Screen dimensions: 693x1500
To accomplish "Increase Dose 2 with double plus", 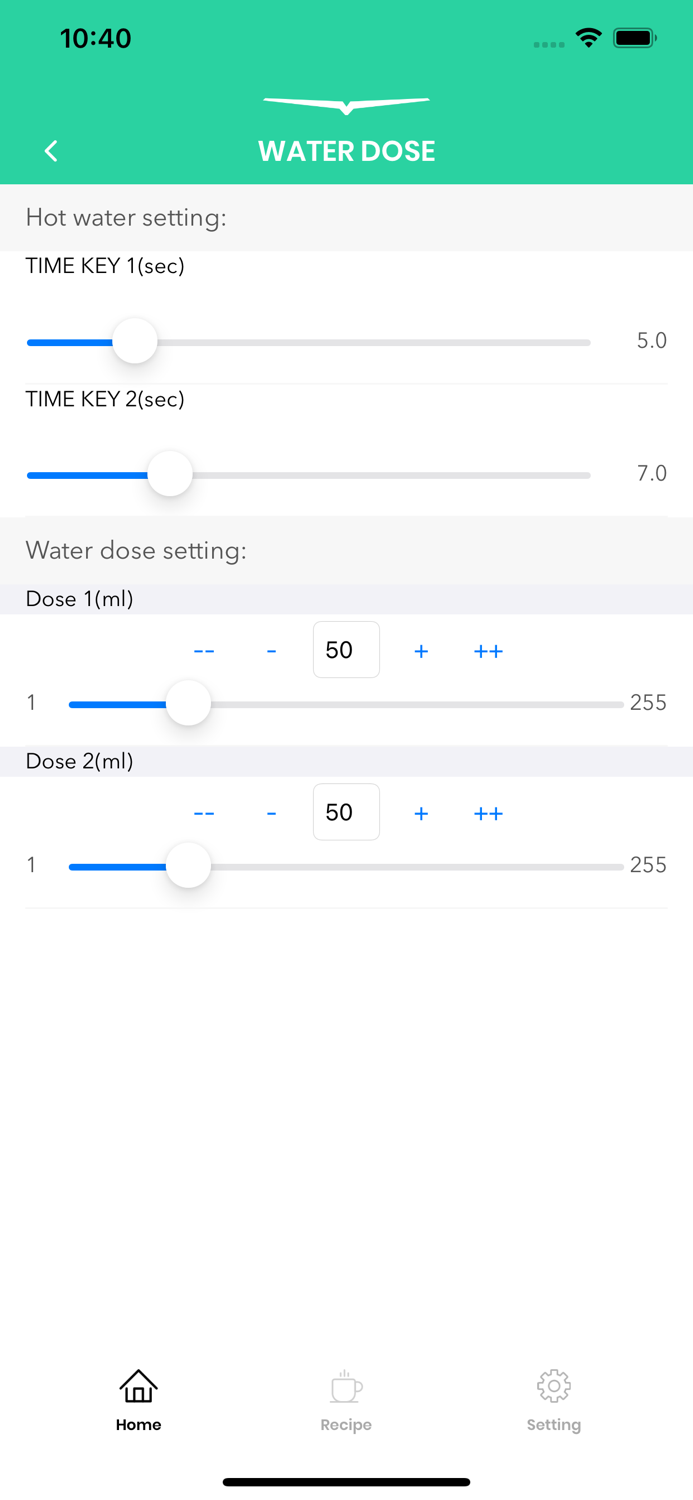I will point(488,813).
